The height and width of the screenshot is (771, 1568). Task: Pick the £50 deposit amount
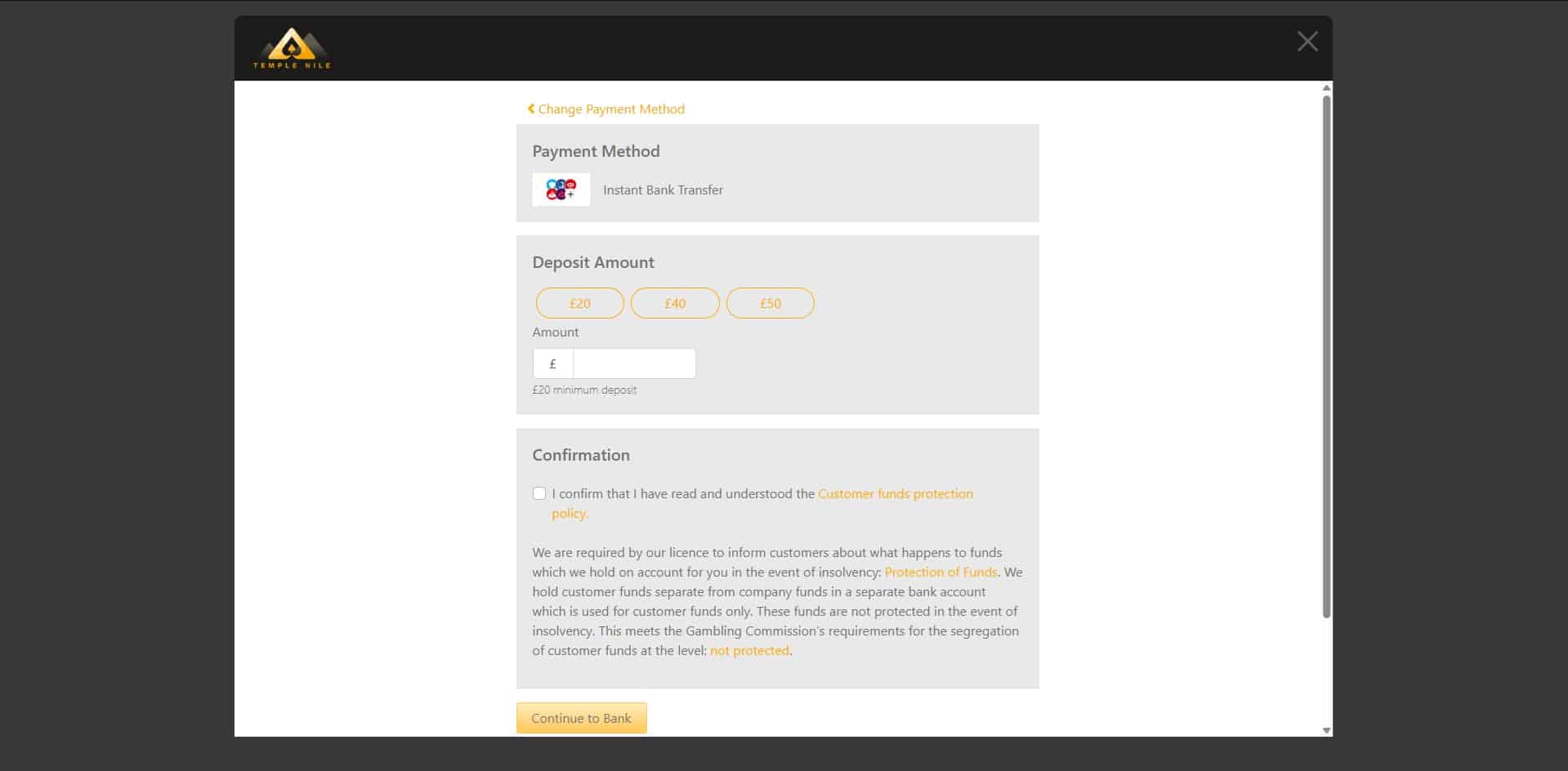[x=770, y=303]
